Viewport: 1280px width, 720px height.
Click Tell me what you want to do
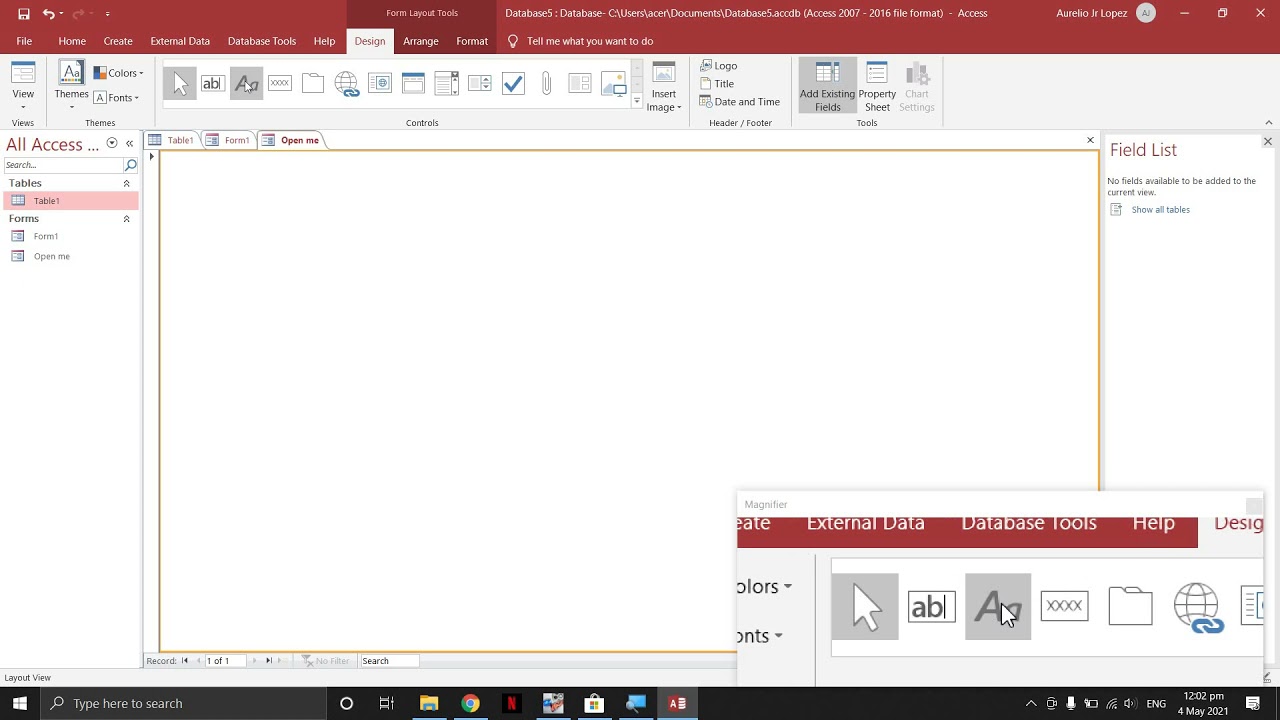pyautogui.click(x=581, y=41)
